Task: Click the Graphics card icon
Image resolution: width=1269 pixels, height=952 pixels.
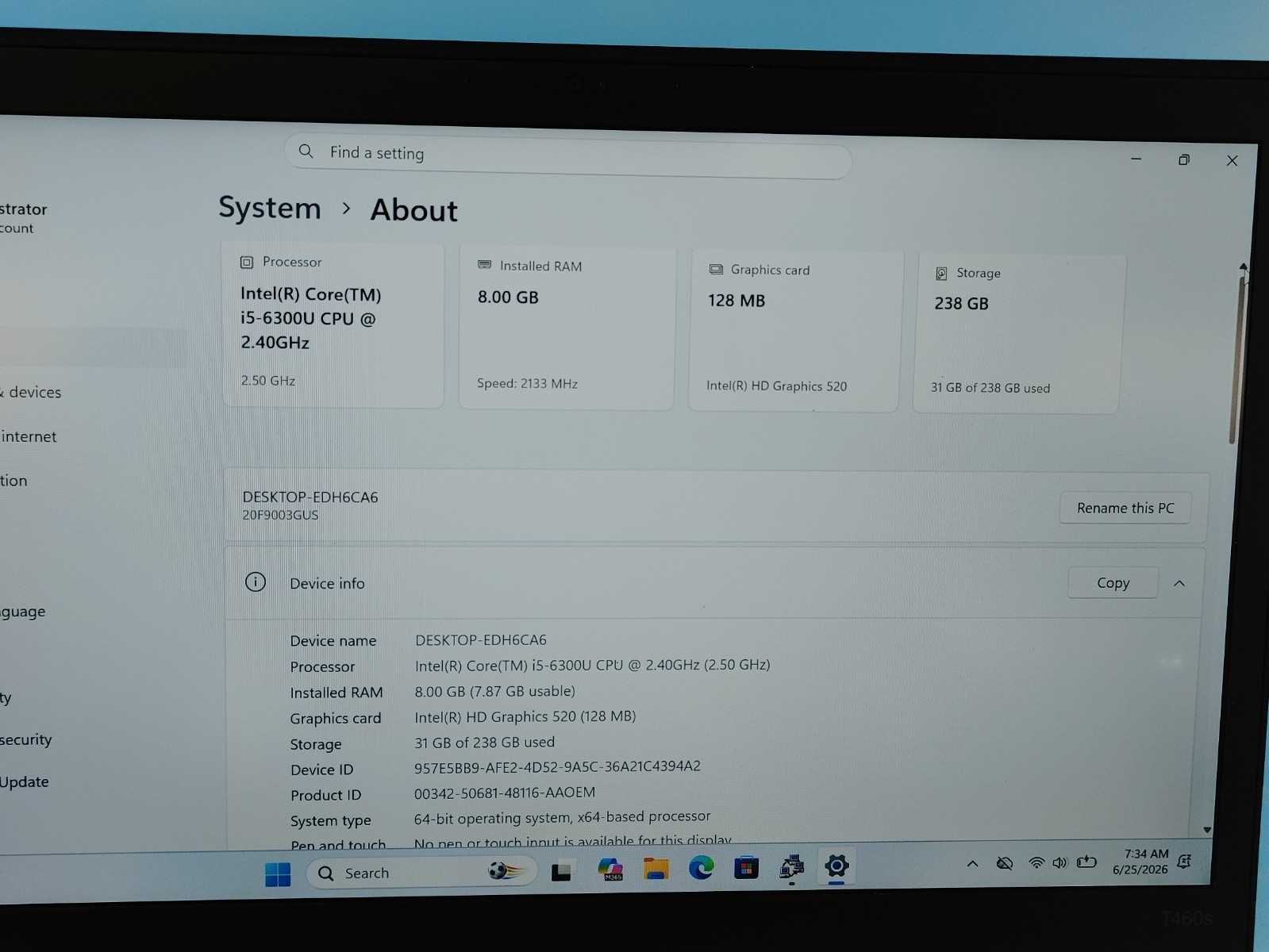Action: coord(716,269)
